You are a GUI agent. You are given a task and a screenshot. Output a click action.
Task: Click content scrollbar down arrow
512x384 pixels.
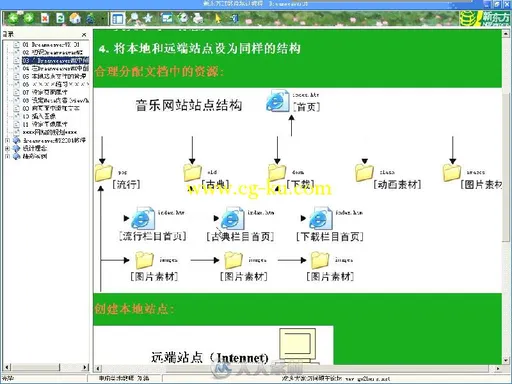(x=506, y=361)
